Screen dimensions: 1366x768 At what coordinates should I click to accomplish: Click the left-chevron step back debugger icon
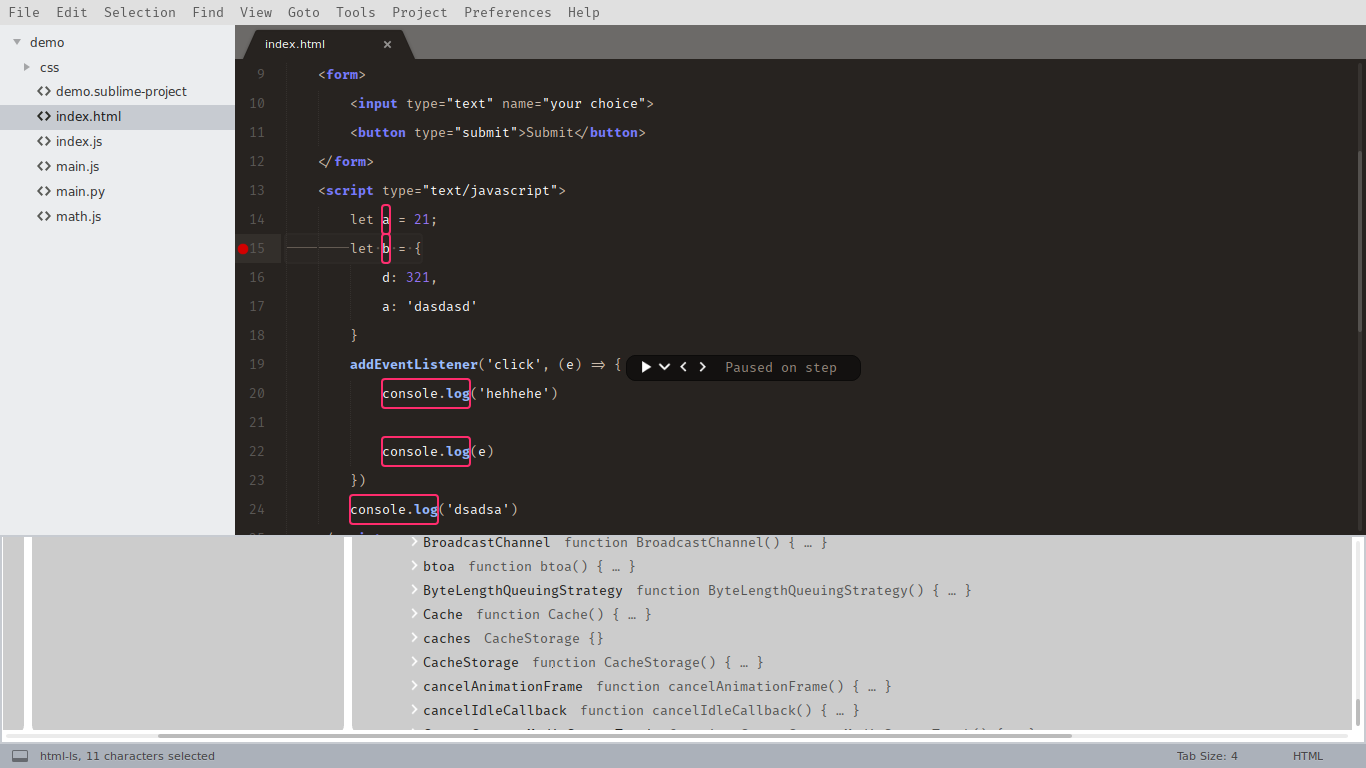click(684, 367)
